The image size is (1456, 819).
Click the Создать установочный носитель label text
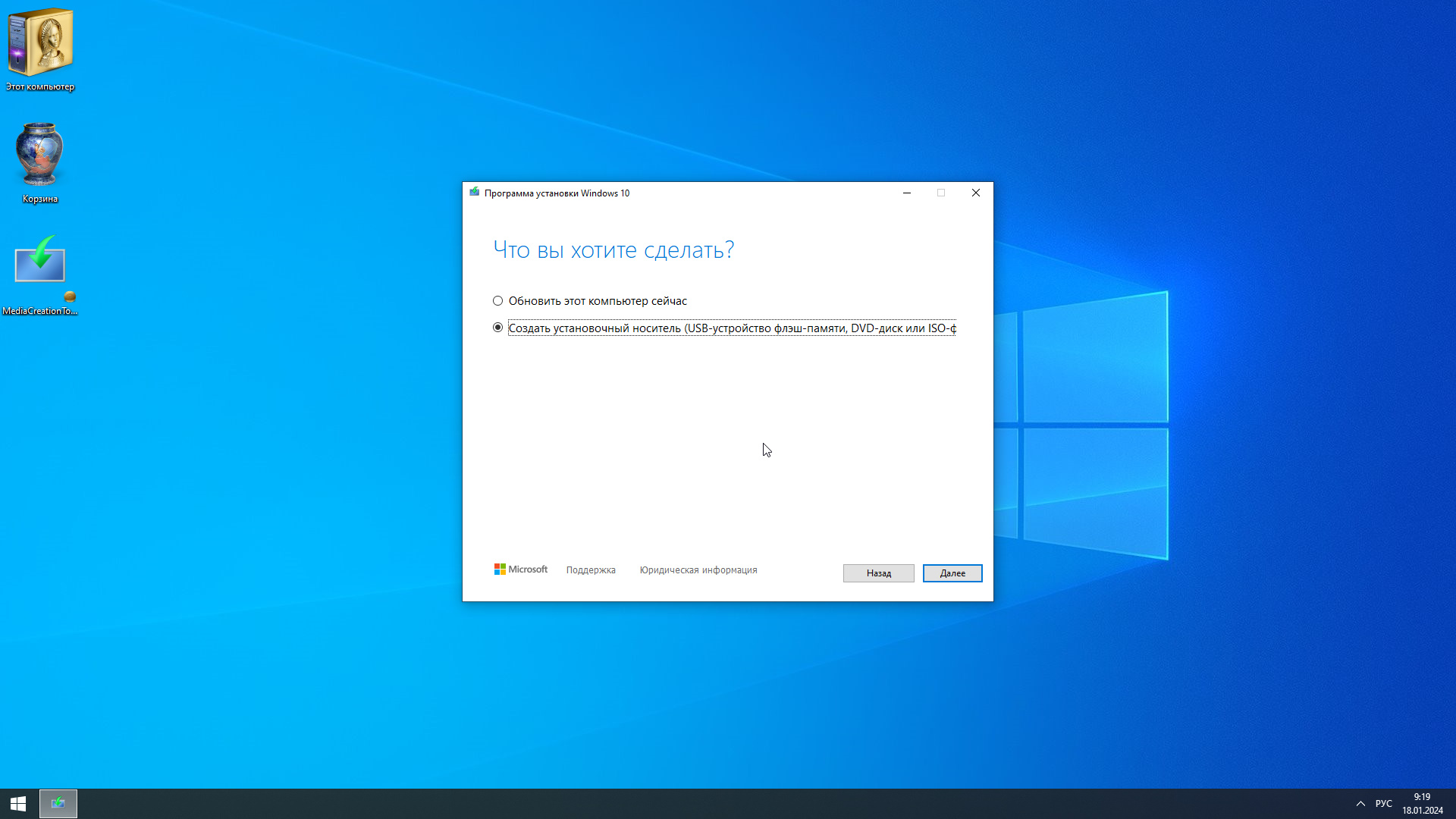731,328
